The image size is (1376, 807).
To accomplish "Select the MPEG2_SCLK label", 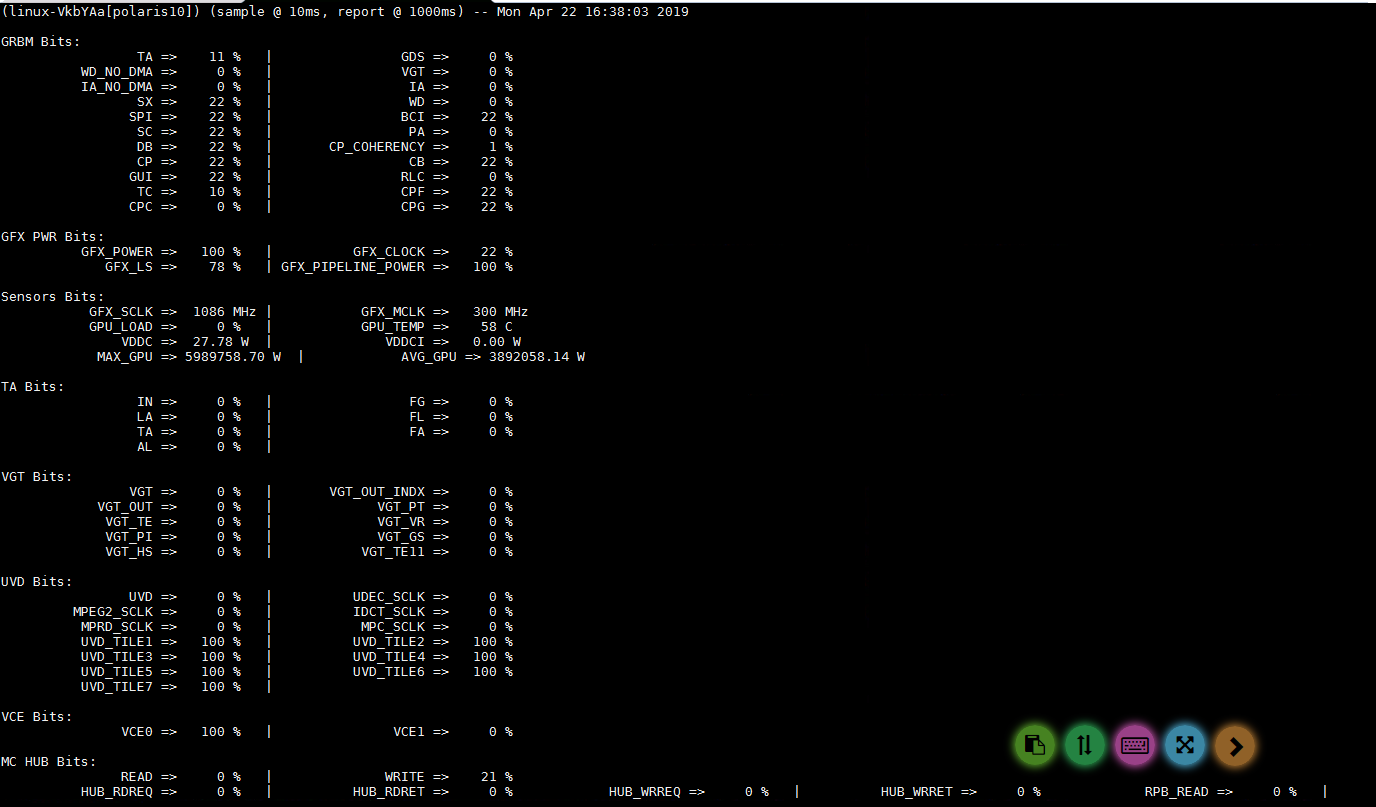I will point(112,612).
